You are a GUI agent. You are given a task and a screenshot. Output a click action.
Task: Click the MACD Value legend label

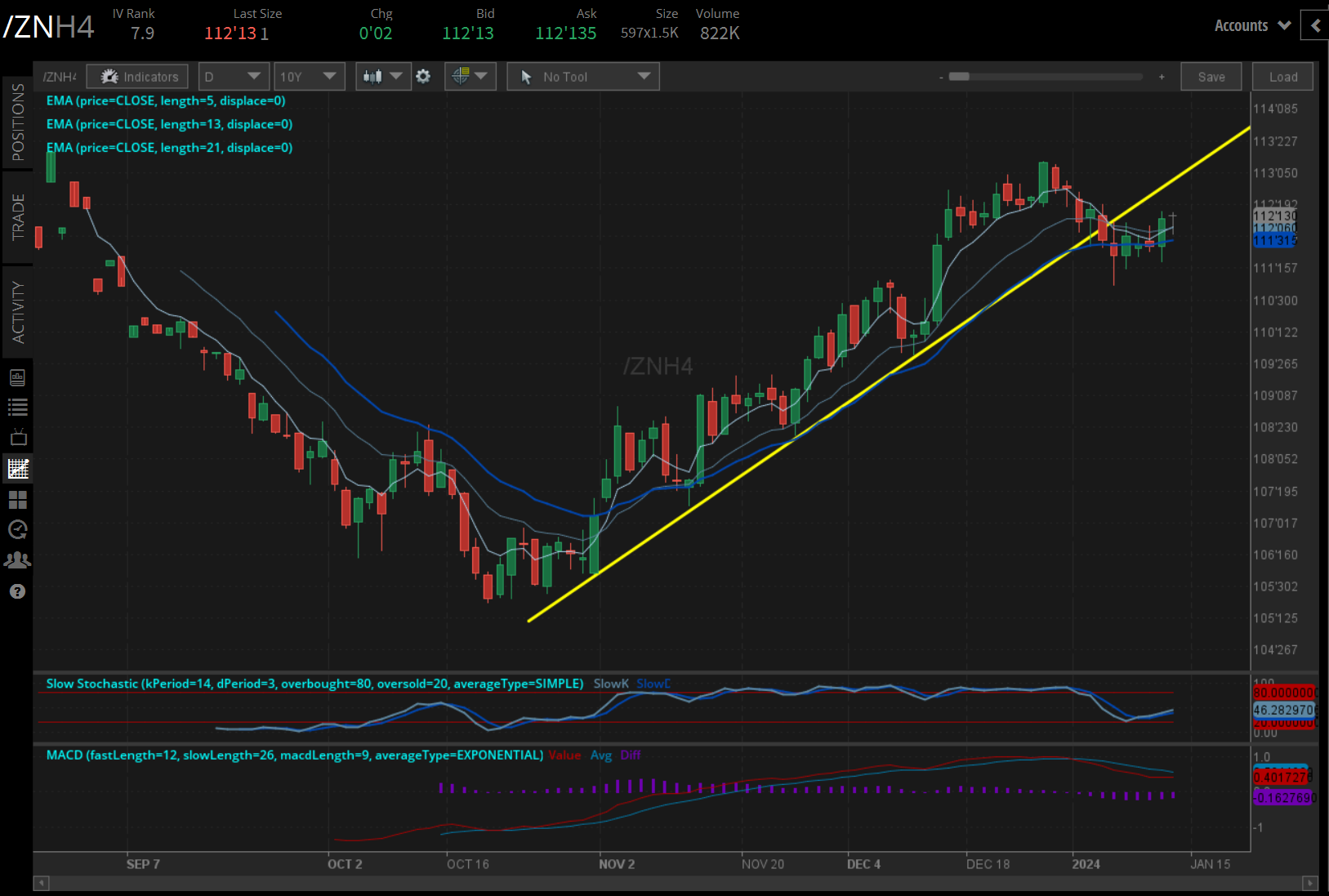564,755
